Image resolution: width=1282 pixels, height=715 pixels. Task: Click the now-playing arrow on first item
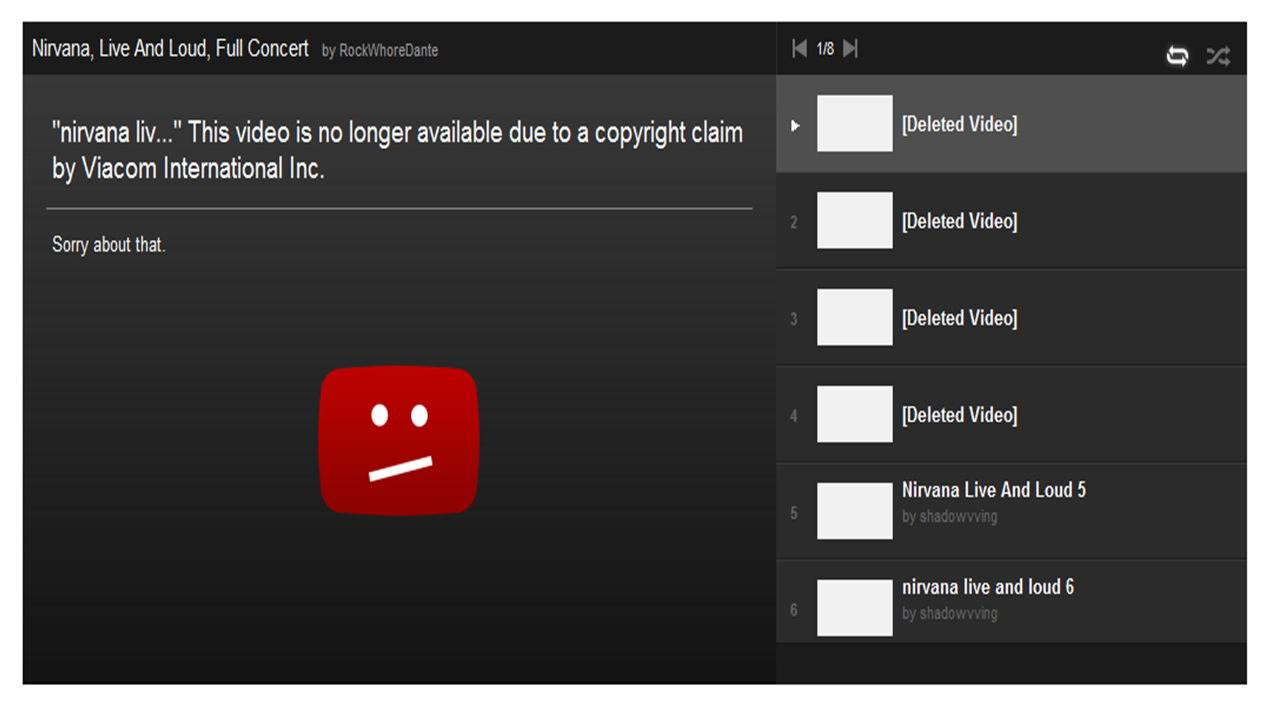795,125
